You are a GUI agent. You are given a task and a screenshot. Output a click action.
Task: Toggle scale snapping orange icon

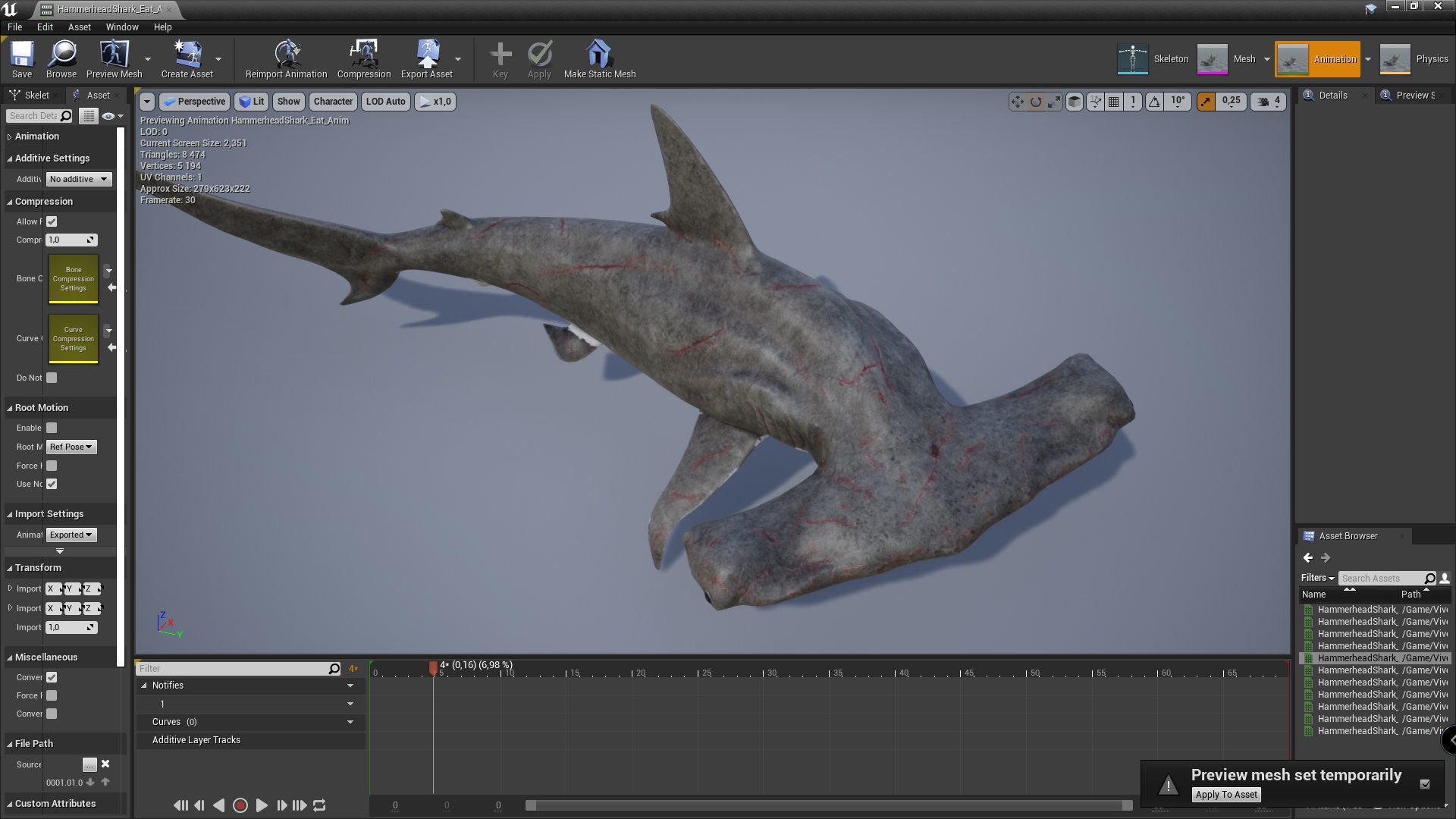1206,102
